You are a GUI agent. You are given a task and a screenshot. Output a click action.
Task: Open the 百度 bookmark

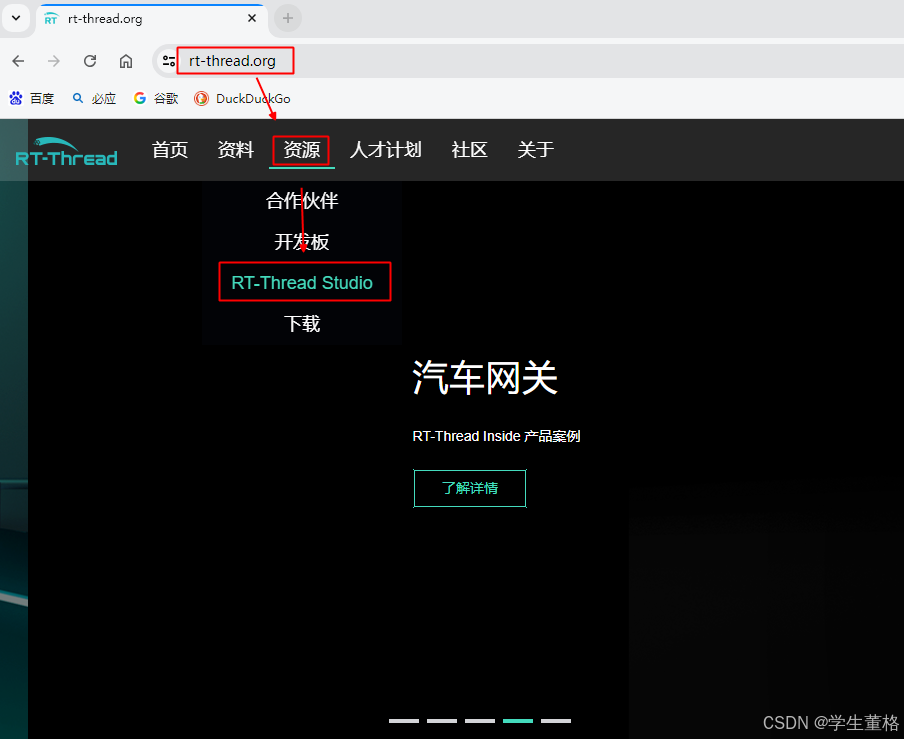[32, 99]
